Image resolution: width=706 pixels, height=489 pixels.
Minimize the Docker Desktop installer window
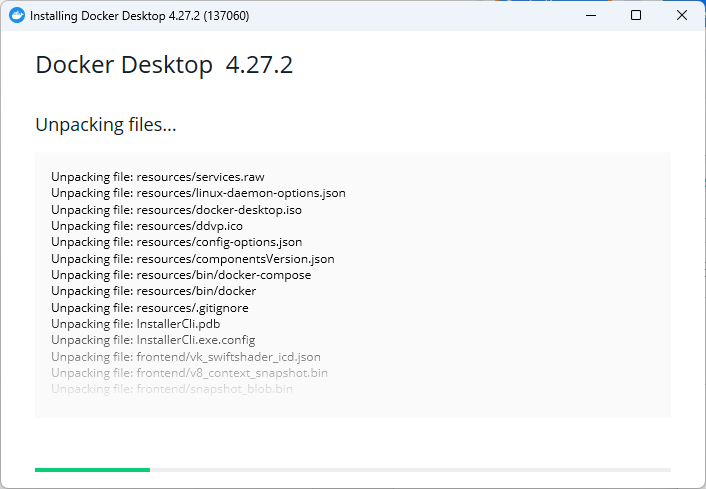(591, 15)
